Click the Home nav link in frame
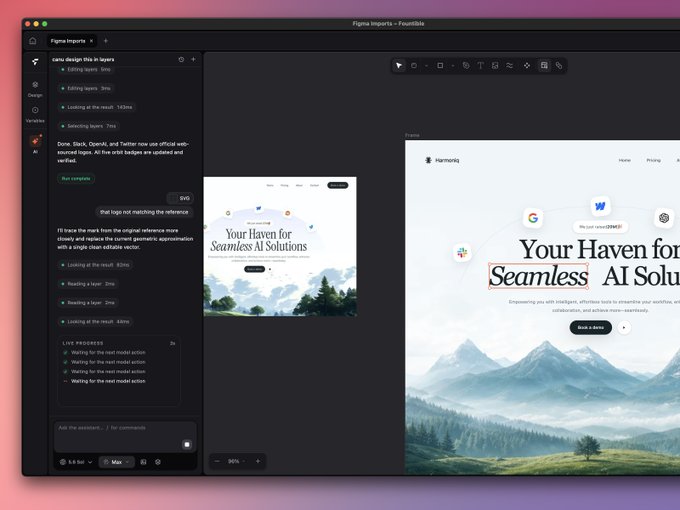This screenshot has width=680, height=510. 624,160
